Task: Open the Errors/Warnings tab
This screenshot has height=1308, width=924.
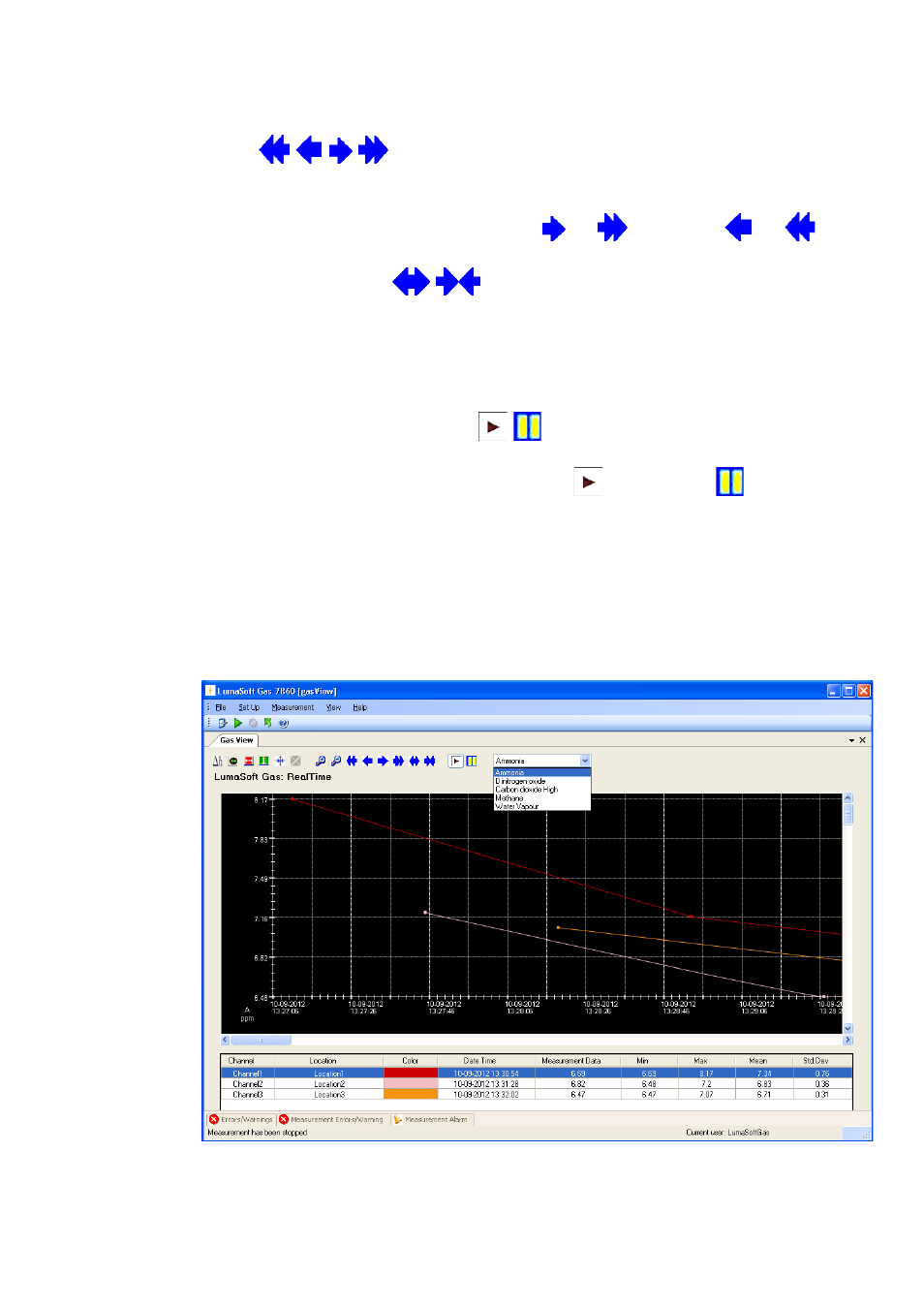Action: (241, 1119)
